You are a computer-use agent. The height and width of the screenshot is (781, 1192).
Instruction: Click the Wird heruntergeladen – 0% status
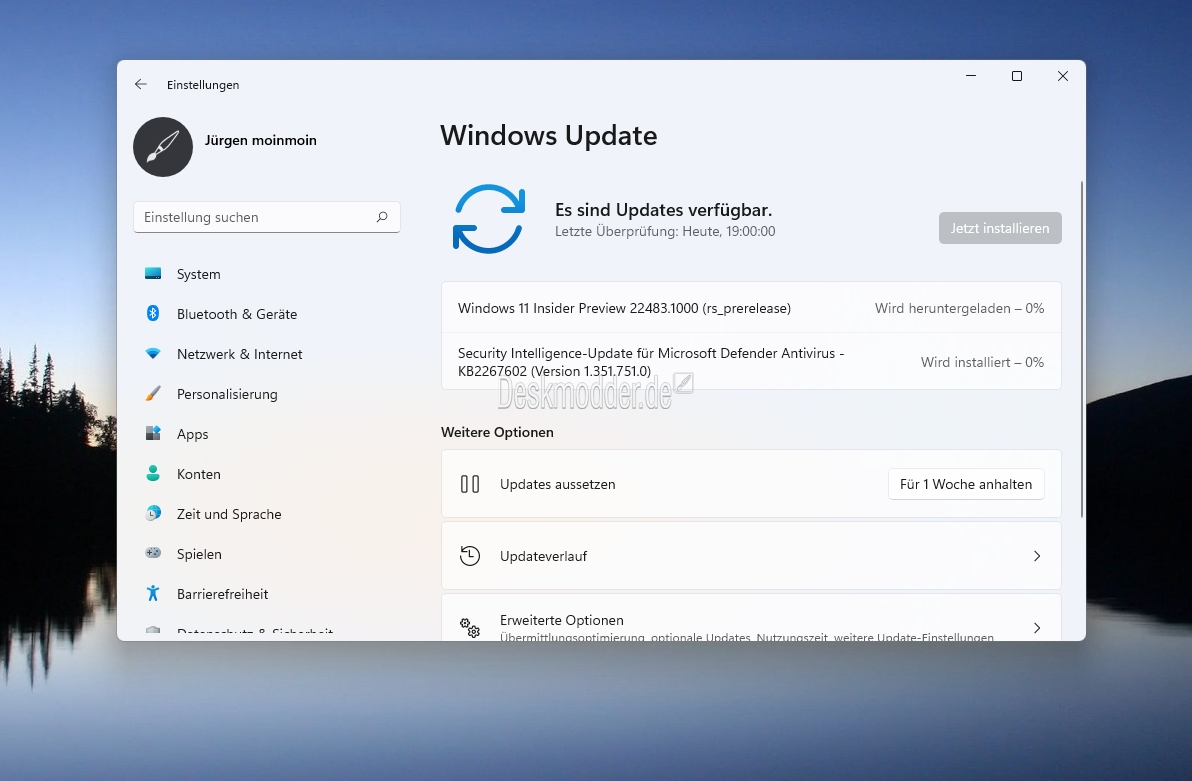click(959, 308)
